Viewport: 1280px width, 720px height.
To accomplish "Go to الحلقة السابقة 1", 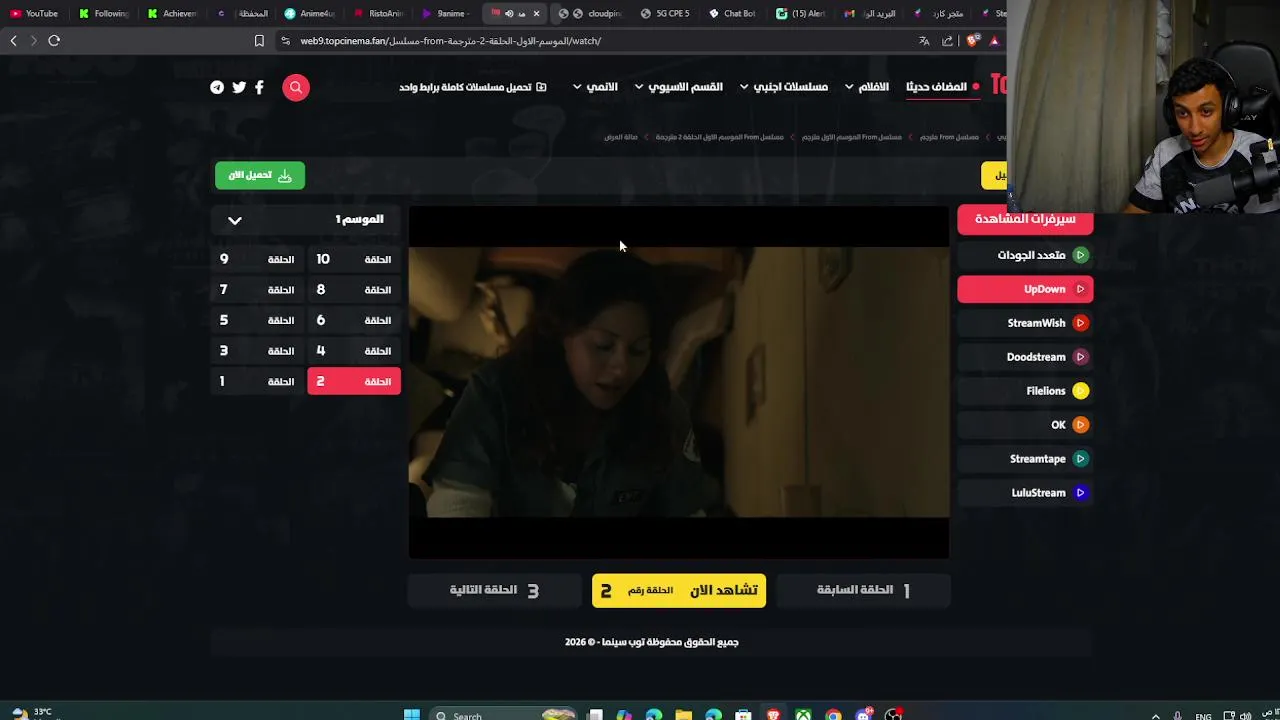I will (x=863, y=591).
